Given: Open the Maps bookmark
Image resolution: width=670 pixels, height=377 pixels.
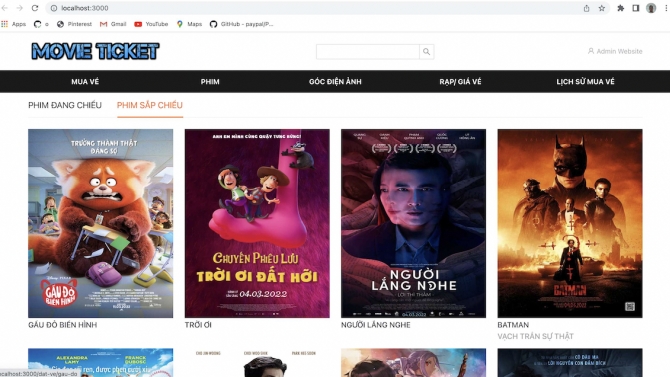Looking at the screenshot, I should (x=189, y=24).
